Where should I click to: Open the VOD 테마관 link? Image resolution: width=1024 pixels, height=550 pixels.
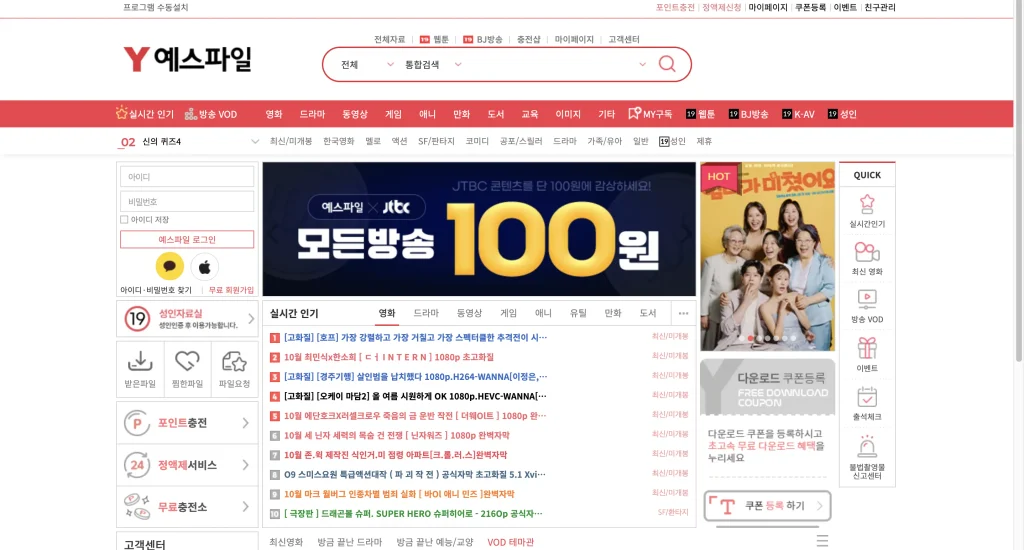(510, 542)
